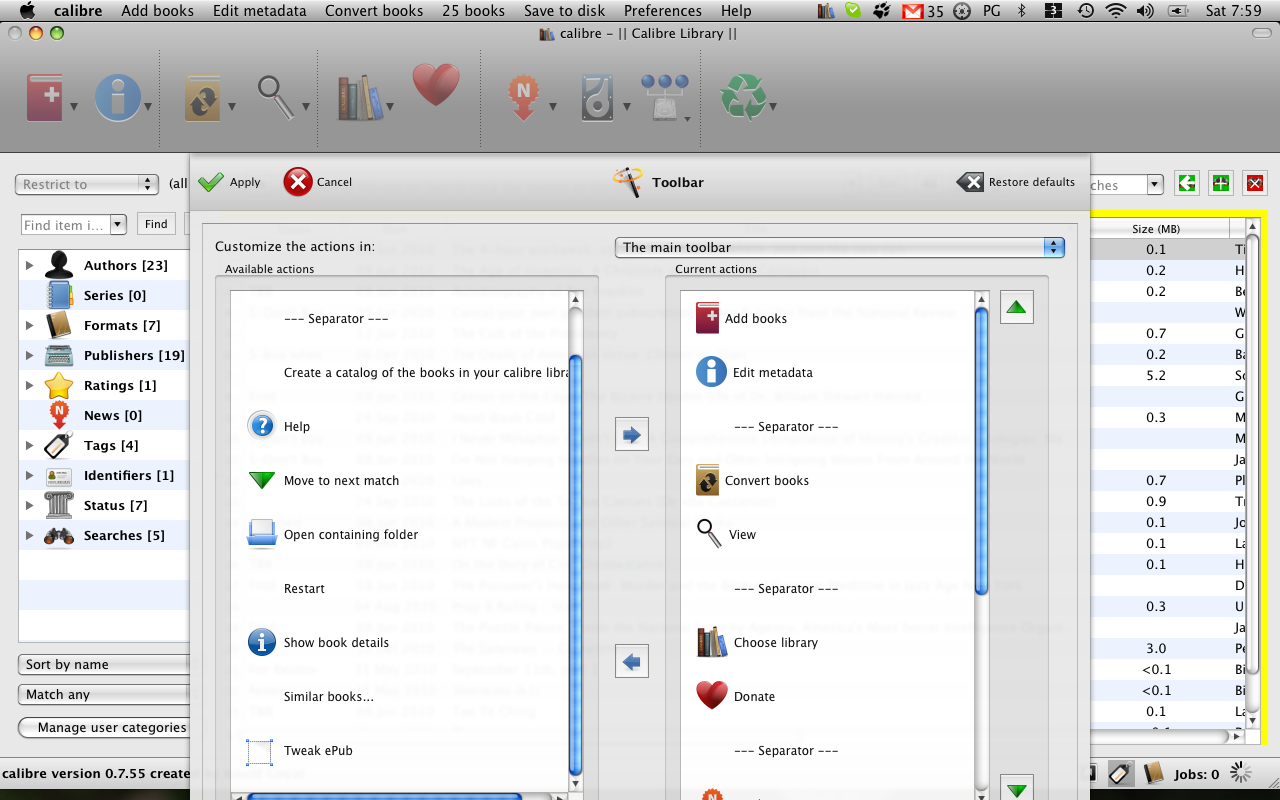Expand the Formats [7] tree node

pos(29,326)
